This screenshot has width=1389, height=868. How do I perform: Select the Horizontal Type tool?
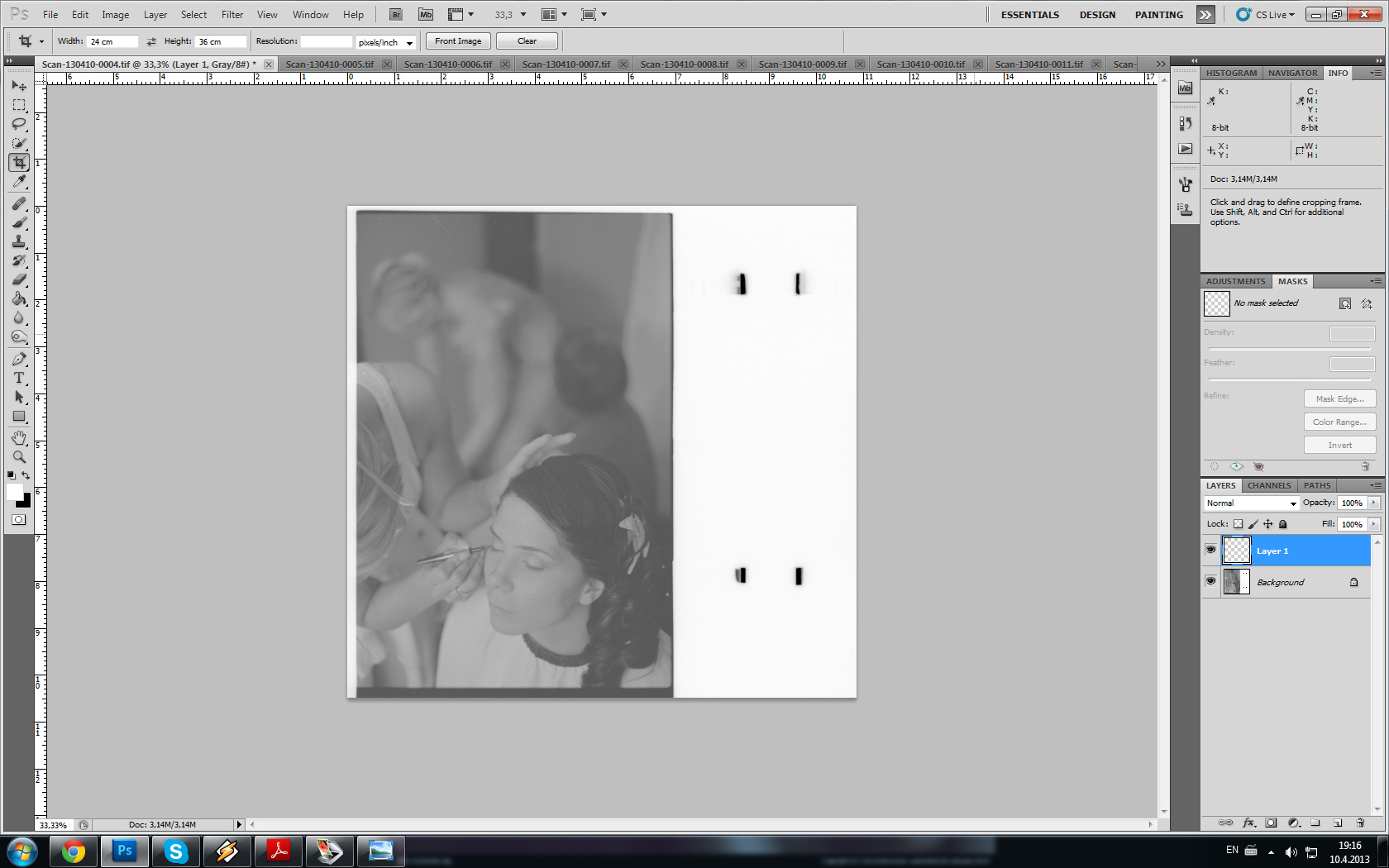click(19, 378)
